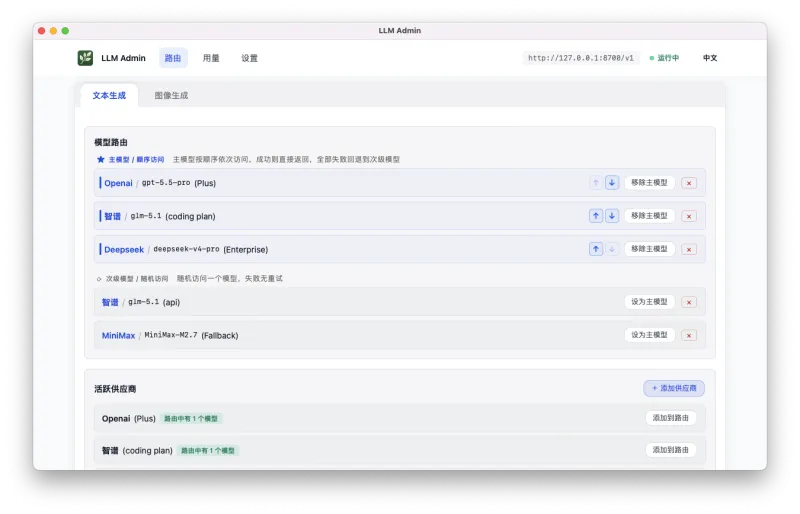The width and height of the screenshot is (800, 514).
Task: Switch language using 中文 button
Action: point(710,58)
